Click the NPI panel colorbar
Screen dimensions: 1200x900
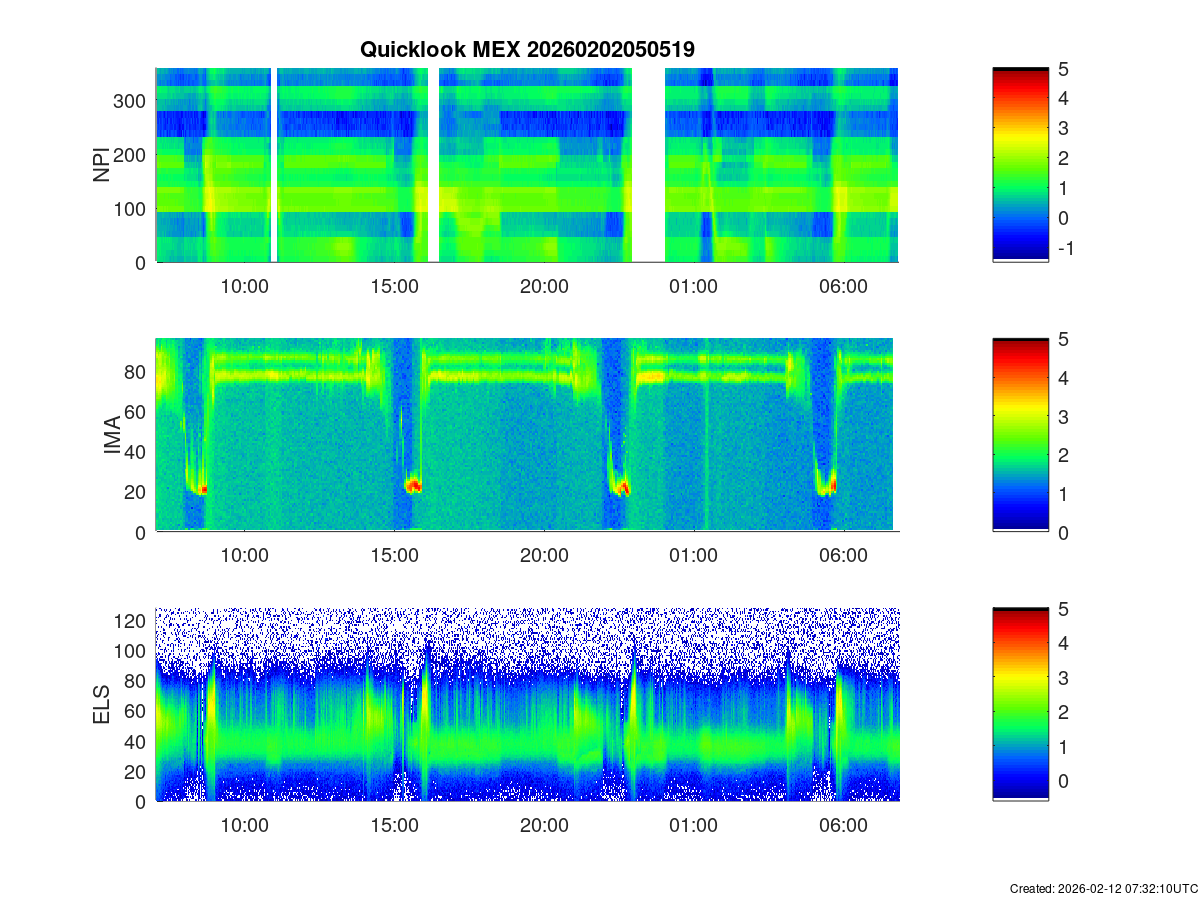pyautogui.click(x=1020, y=165)
